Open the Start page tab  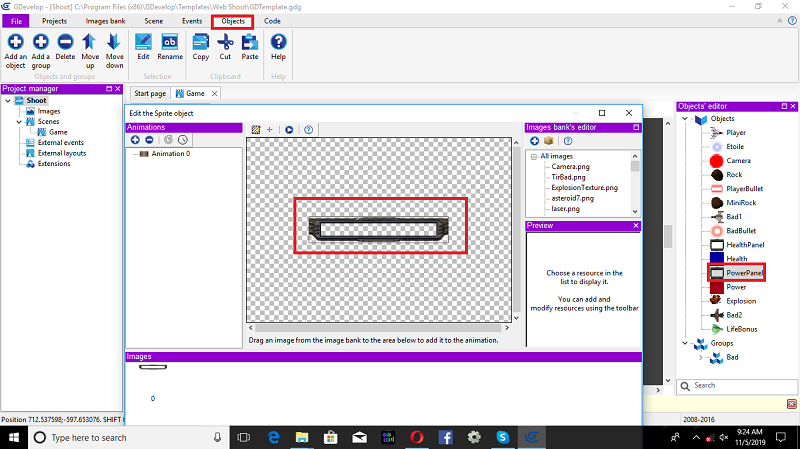(x=150, y=93)
